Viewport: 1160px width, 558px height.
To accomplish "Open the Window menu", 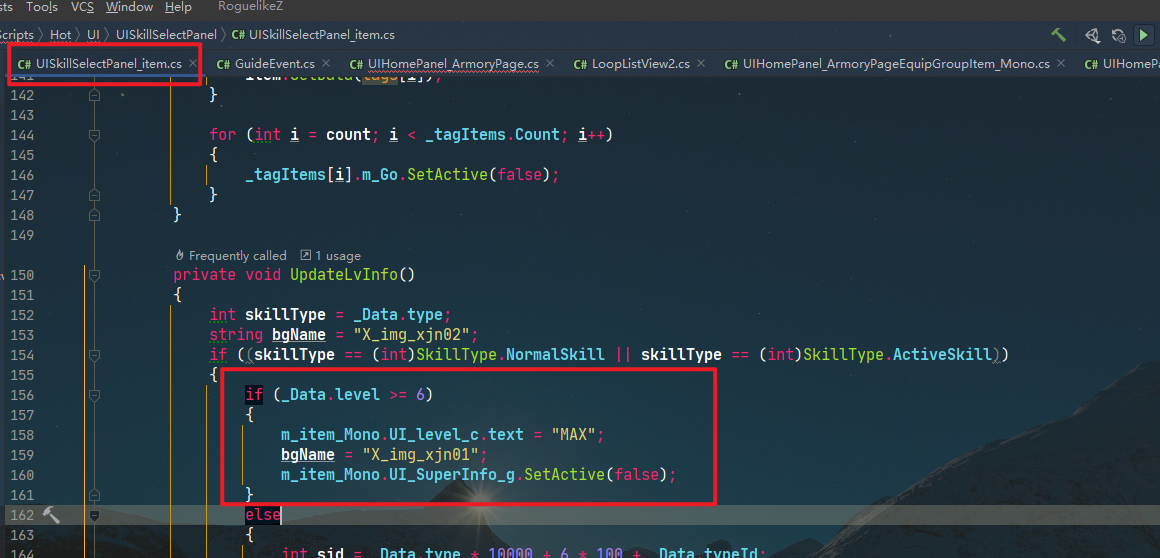I will pyautogui.click(x=129, y=7).
